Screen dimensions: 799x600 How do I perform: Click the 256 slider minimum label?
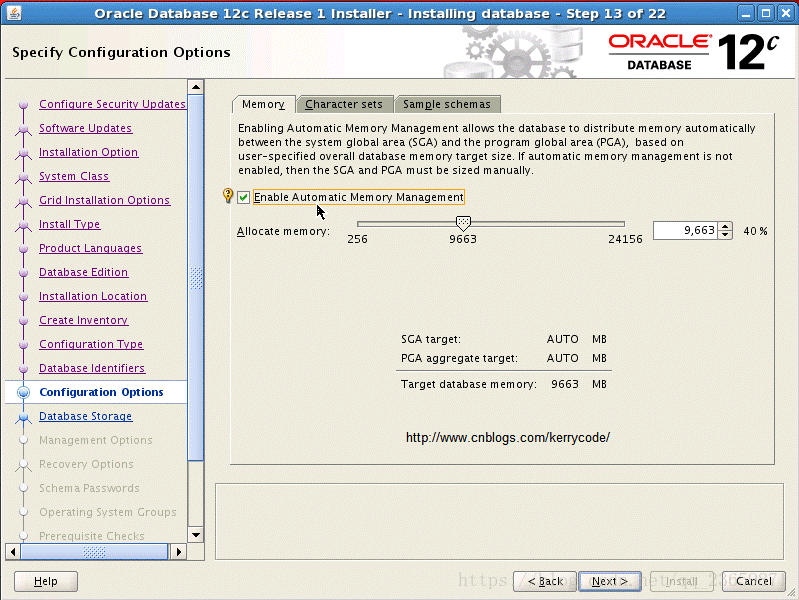pos(357,239)
